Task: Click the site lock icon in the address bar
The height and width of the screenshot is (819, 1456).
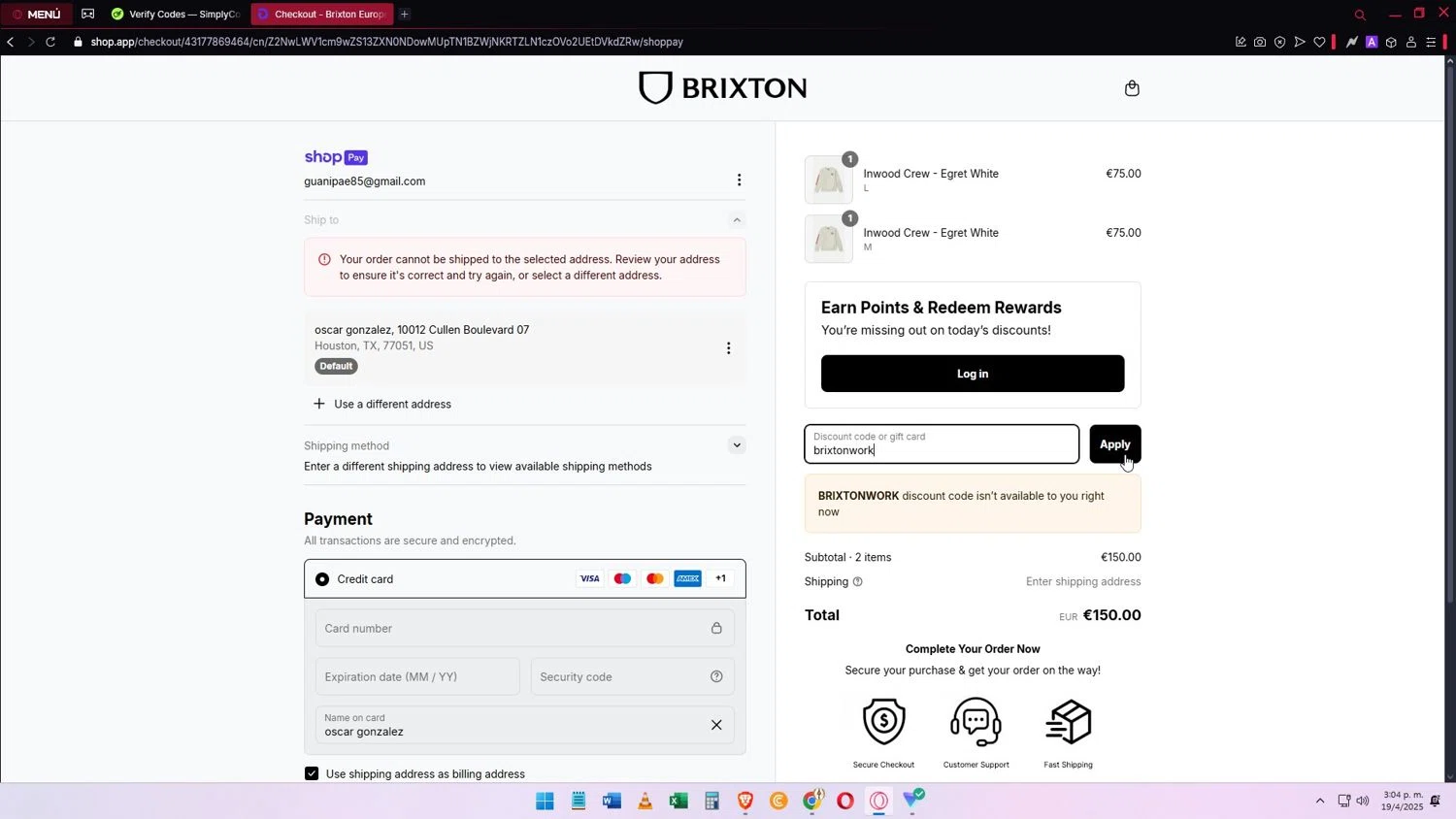Action: pos(79,42)
